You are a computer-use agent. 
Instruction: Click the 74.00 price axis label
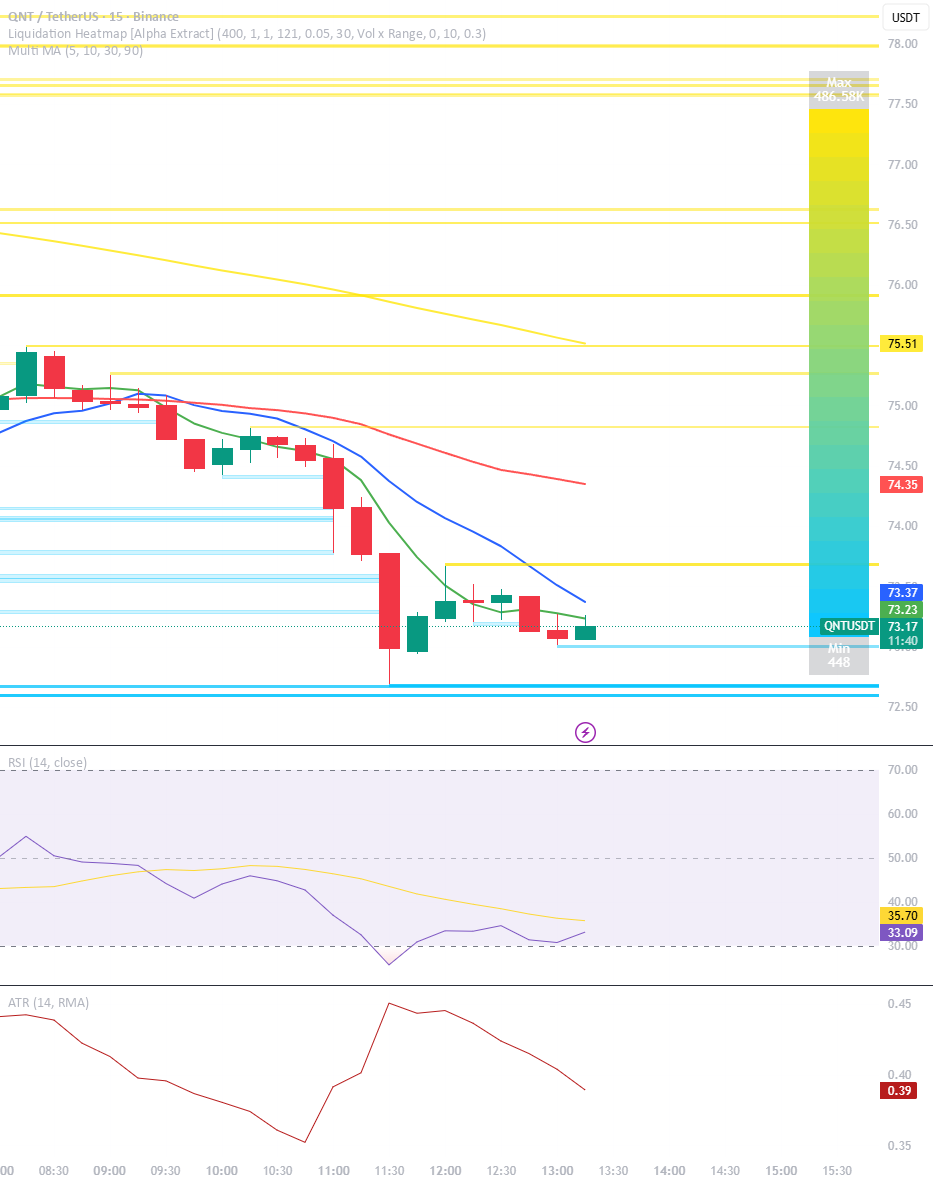point(902,526)
